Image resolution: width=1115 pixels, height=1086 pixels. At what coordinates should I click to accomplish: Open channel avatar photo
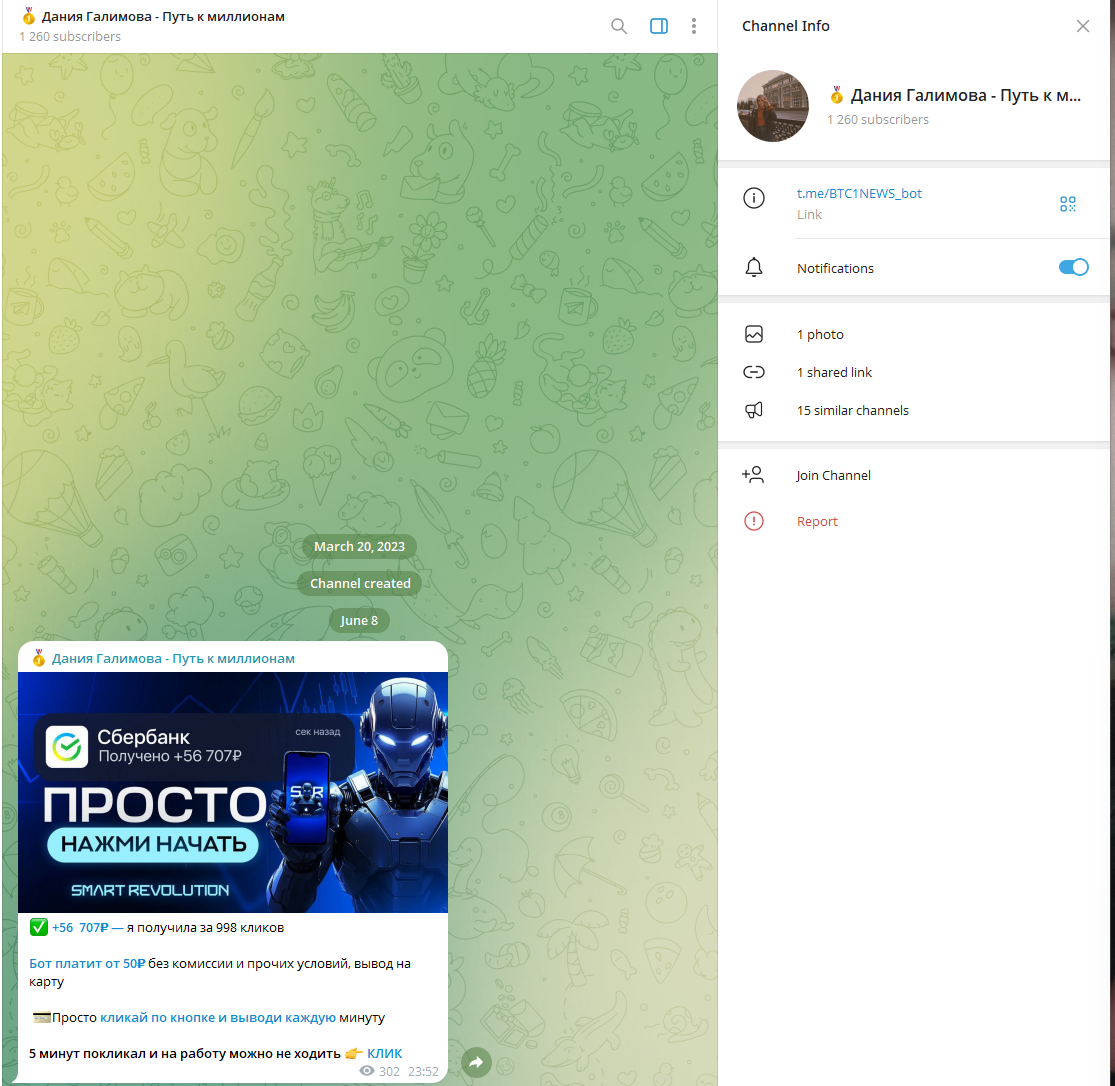(772, 106)
